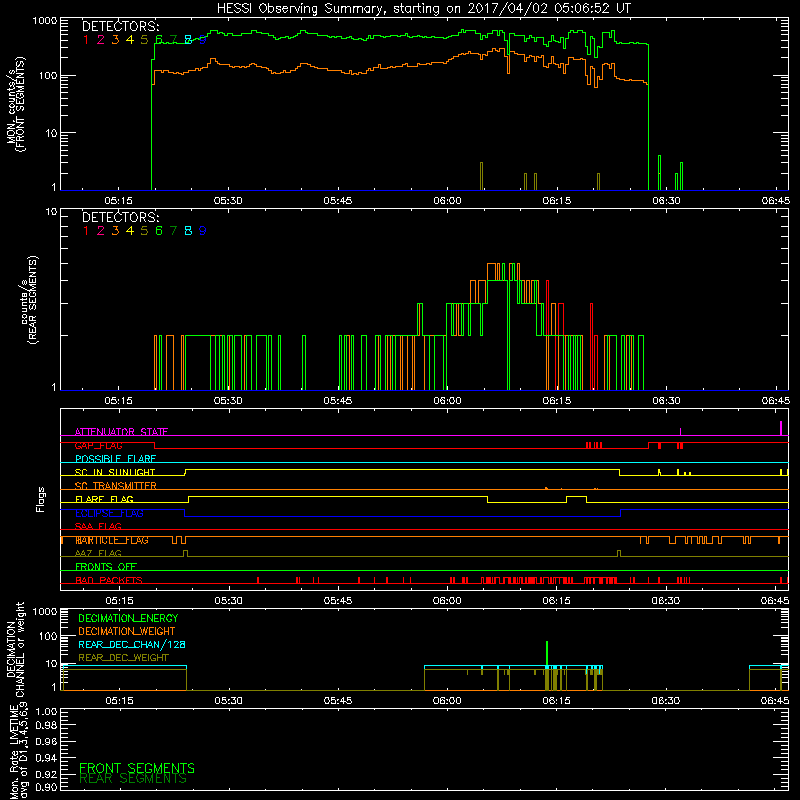800x800 pixels.
Task: Select the REAR_DEC_WEIGHT legend entry
Action: coord(123,658)
